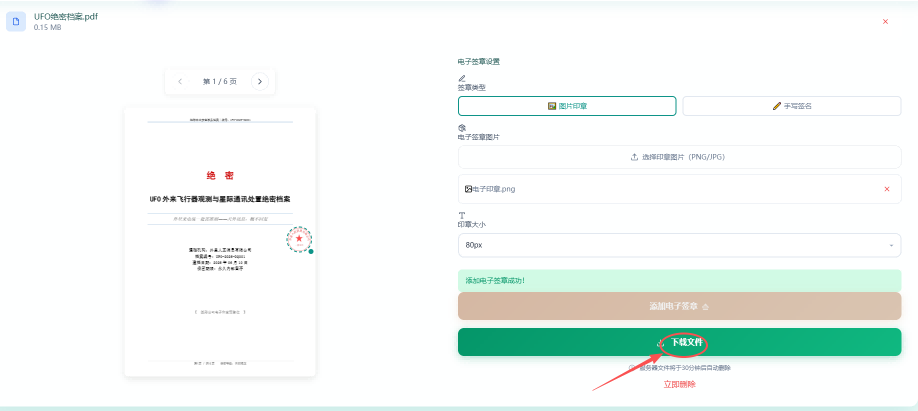Click the UFO绝密档案.pdf file name
The height and width of the screenshot is (411, 918).
pos(66,16)
